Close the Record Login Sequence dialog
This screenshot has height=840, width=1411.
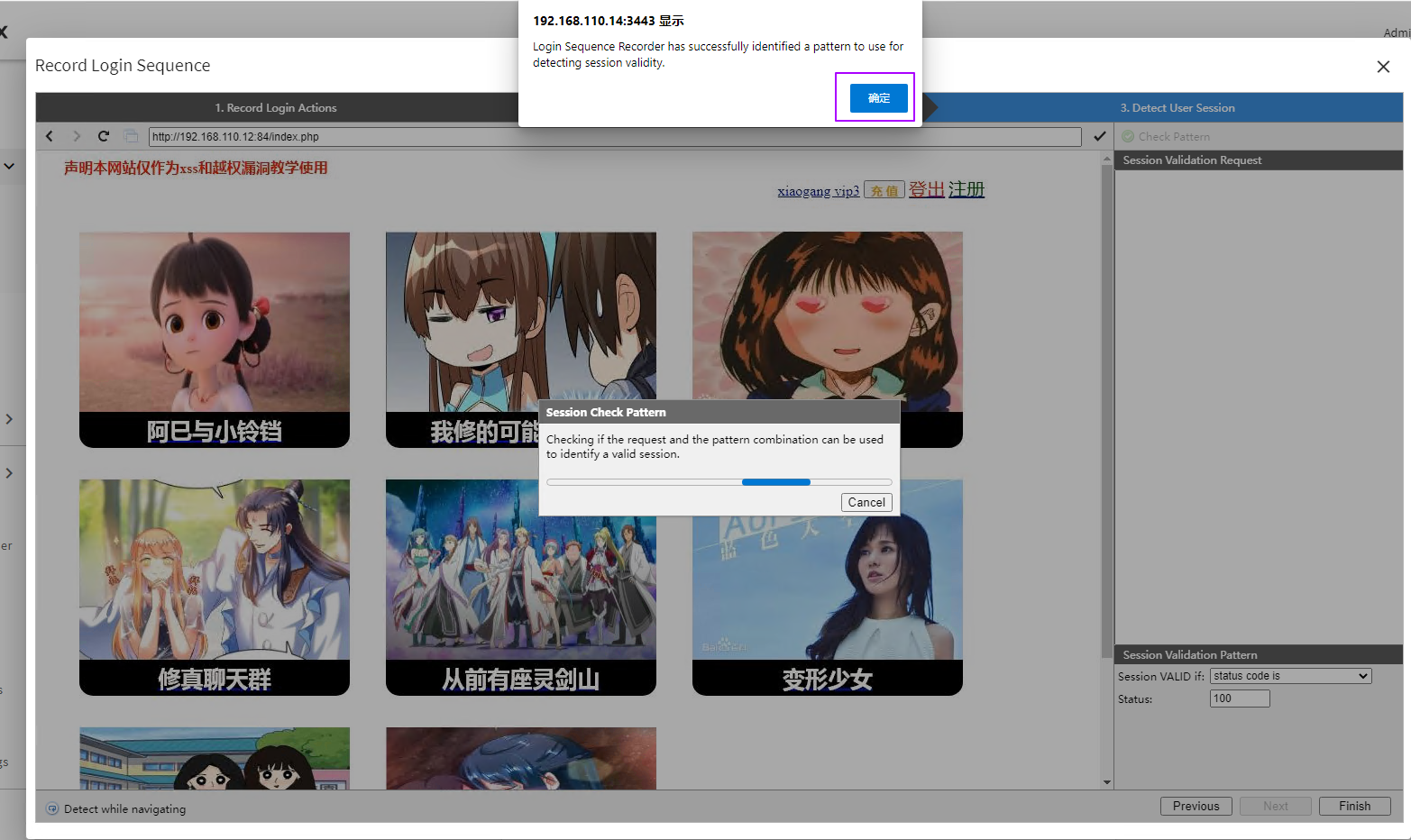pyautogui.click(x=1383, y=67)
